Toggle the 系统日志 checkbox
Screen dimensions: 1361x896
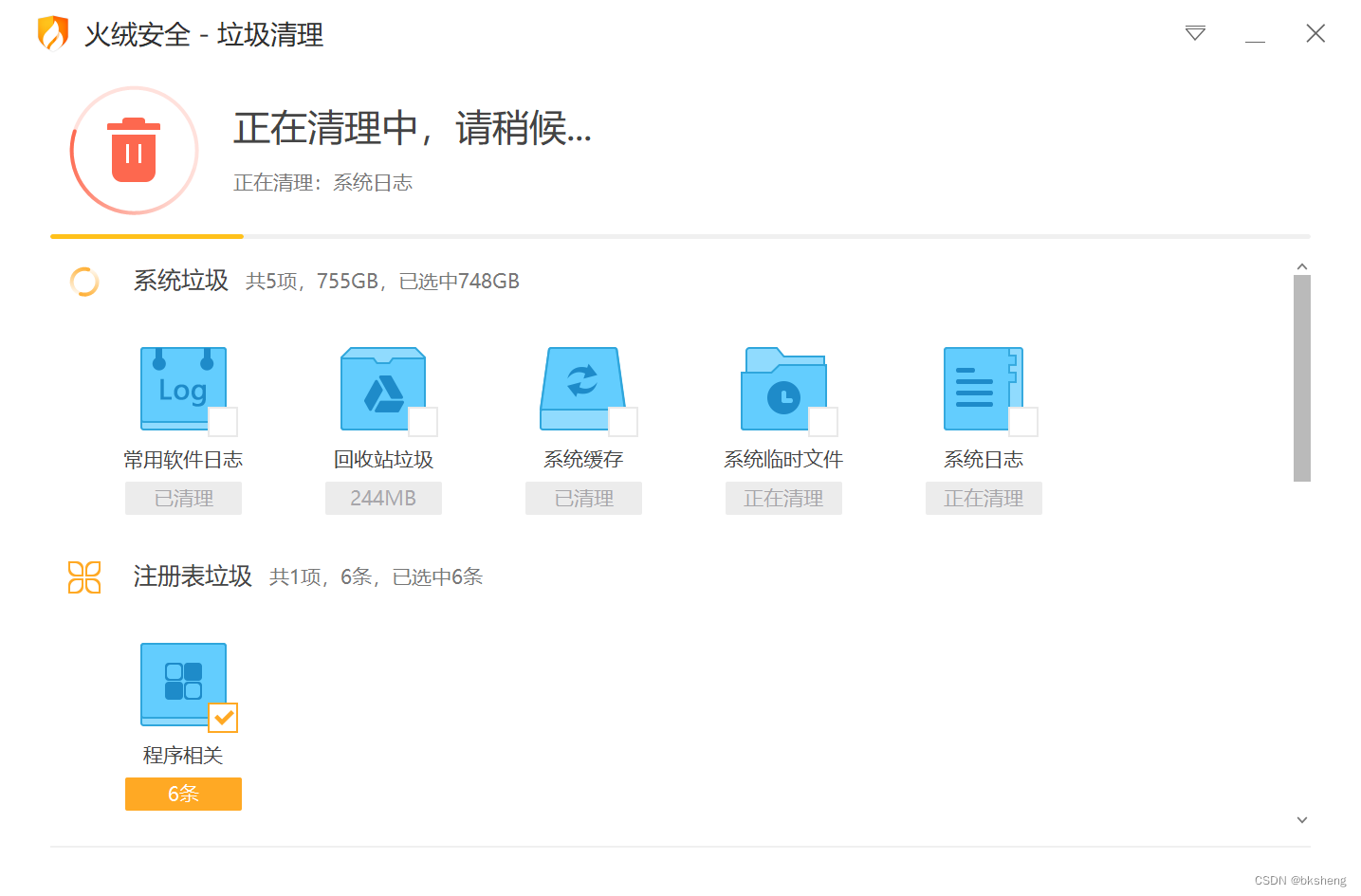pyautogui.click(x=1023, y=422)
